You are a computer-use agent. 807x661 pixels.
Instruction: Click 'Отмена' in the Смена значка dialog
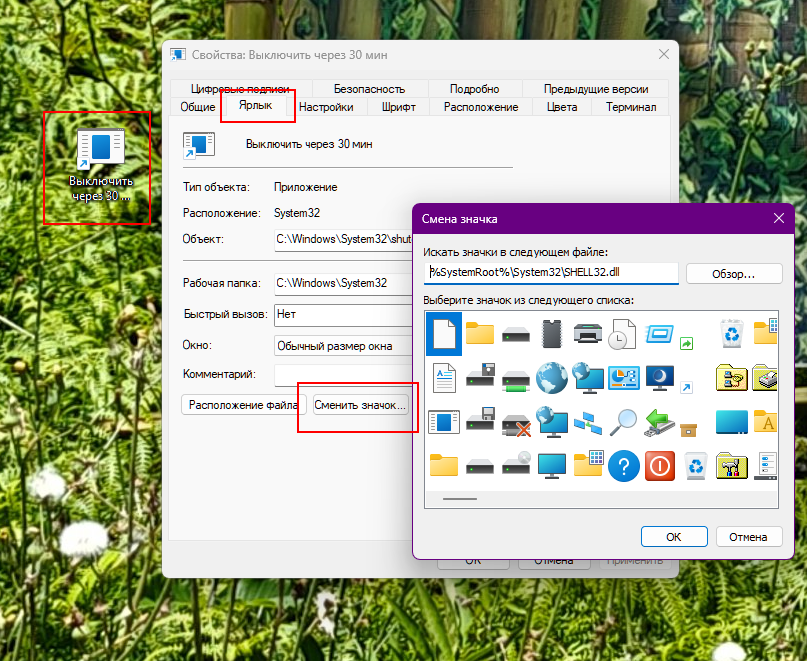point(747,537)
